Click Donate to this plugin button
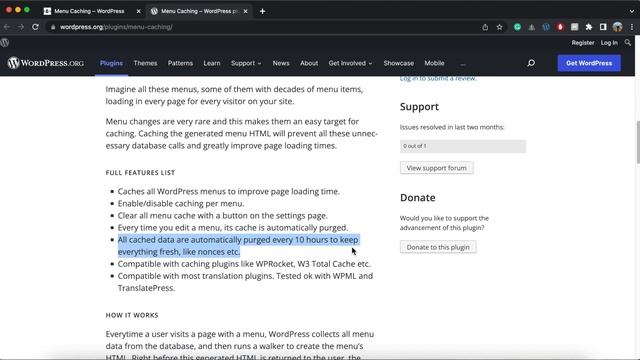 pyautogui.click(x=438, y=247)
